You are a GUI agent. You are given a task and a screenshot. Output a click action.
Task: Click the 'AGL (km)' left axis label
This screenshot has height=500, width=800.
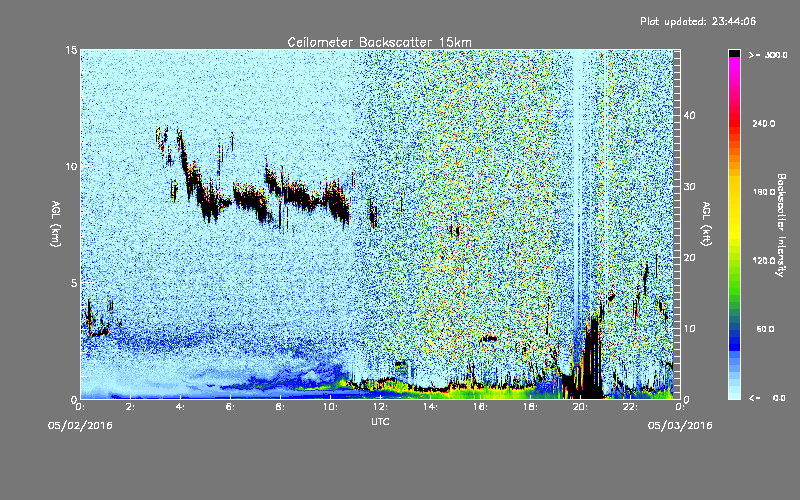tap(56, 224)
